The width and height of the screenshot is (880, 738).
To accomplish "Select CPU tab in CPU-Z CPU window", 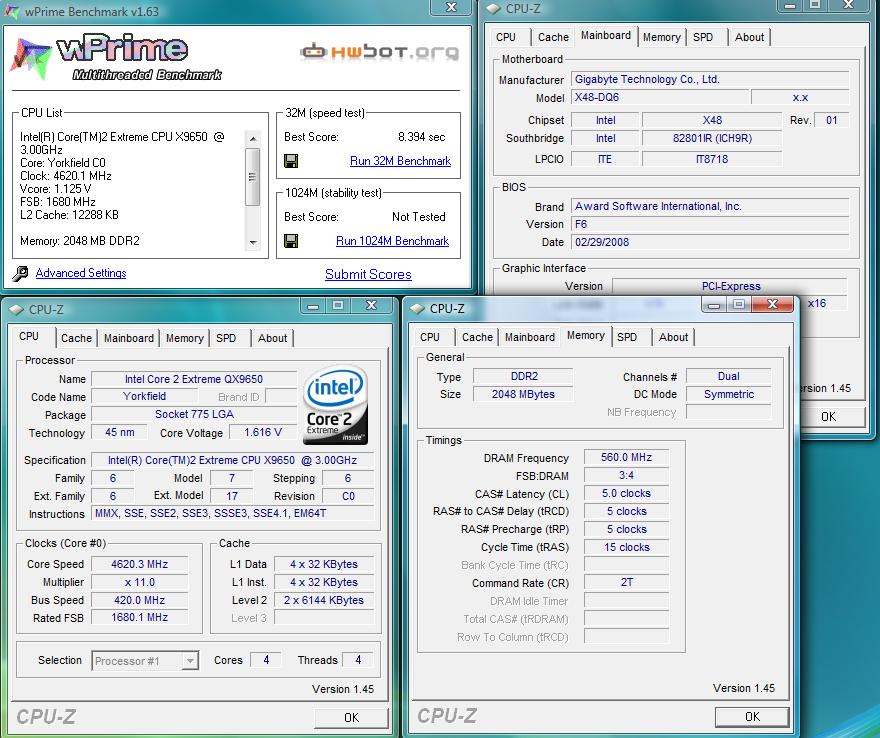I will 29,337.
